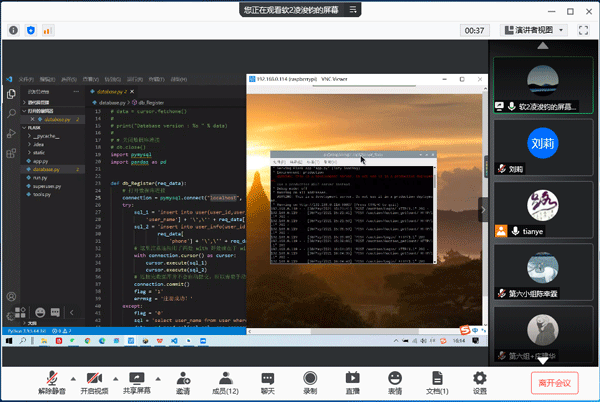Turn on the camera via 开启视频
This screenshot has height=402, width=600.
(93, 377)
